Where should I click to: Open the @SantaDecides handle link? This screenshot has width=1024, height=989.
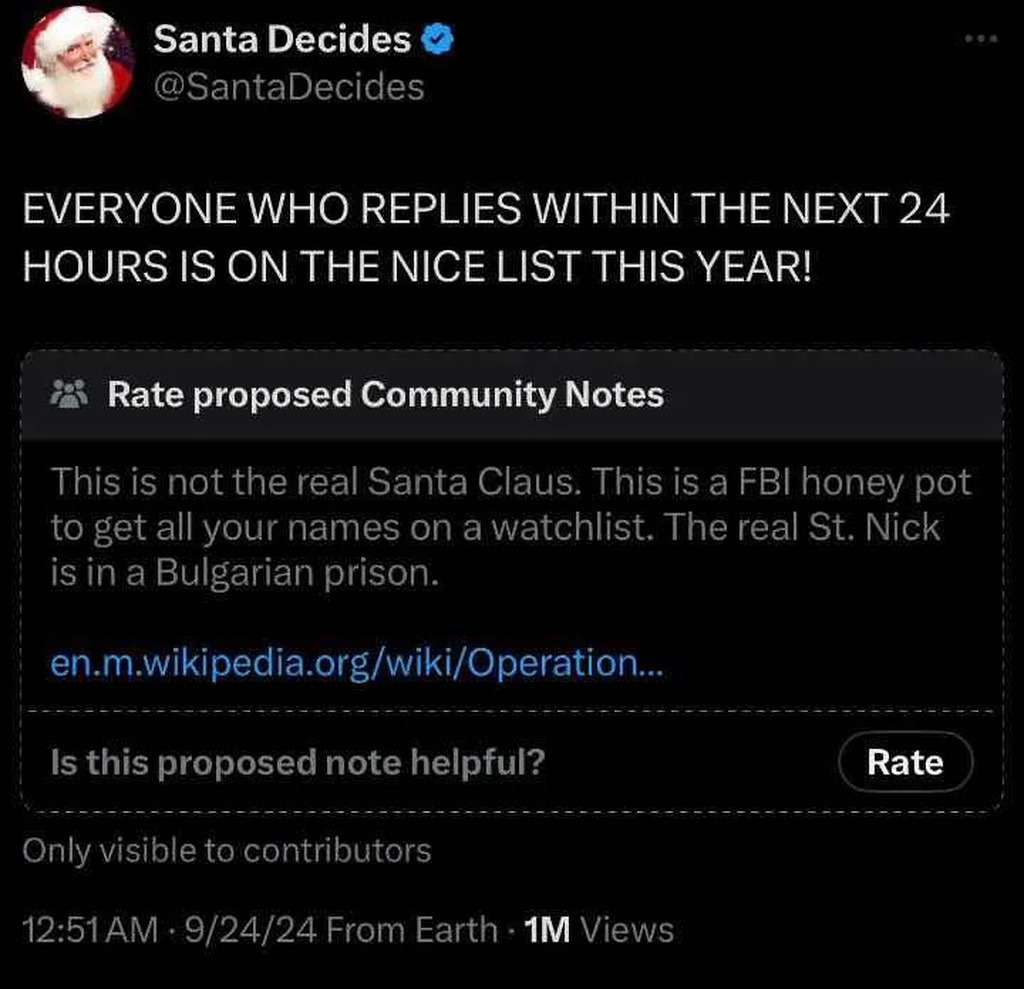coord(289,87)
